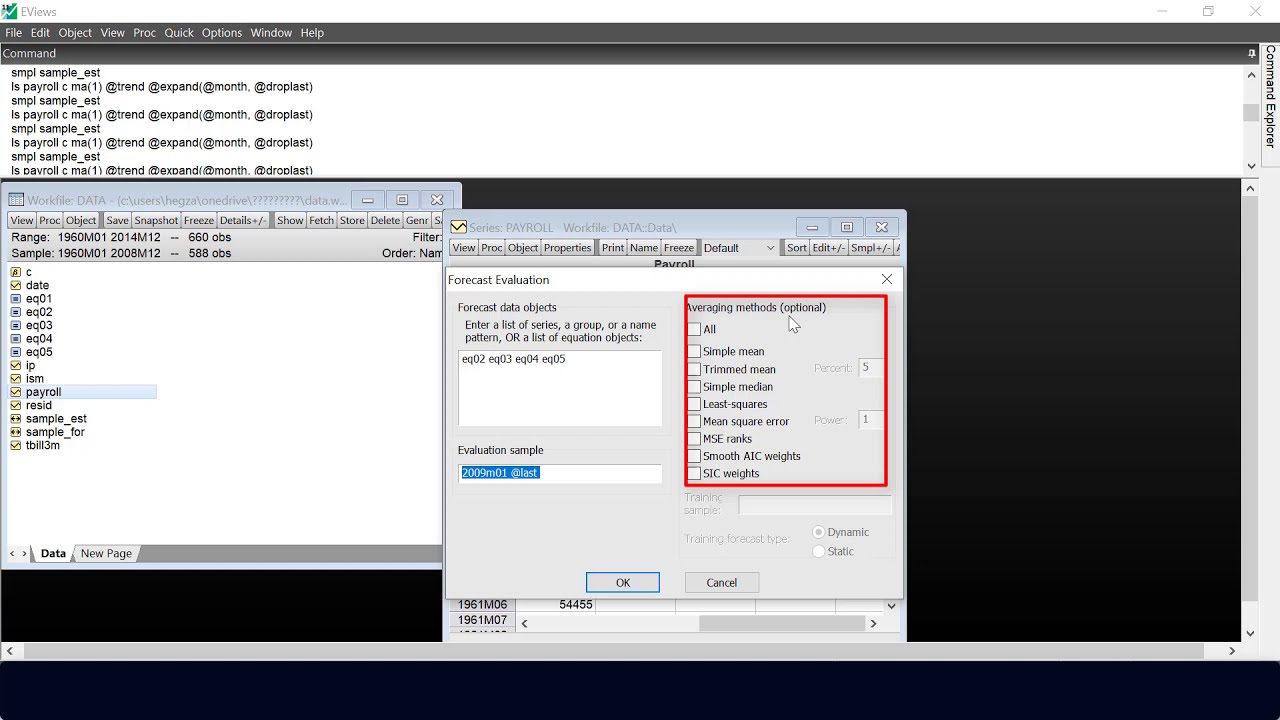Select the sample_for sample object icon

pos(16,432)
